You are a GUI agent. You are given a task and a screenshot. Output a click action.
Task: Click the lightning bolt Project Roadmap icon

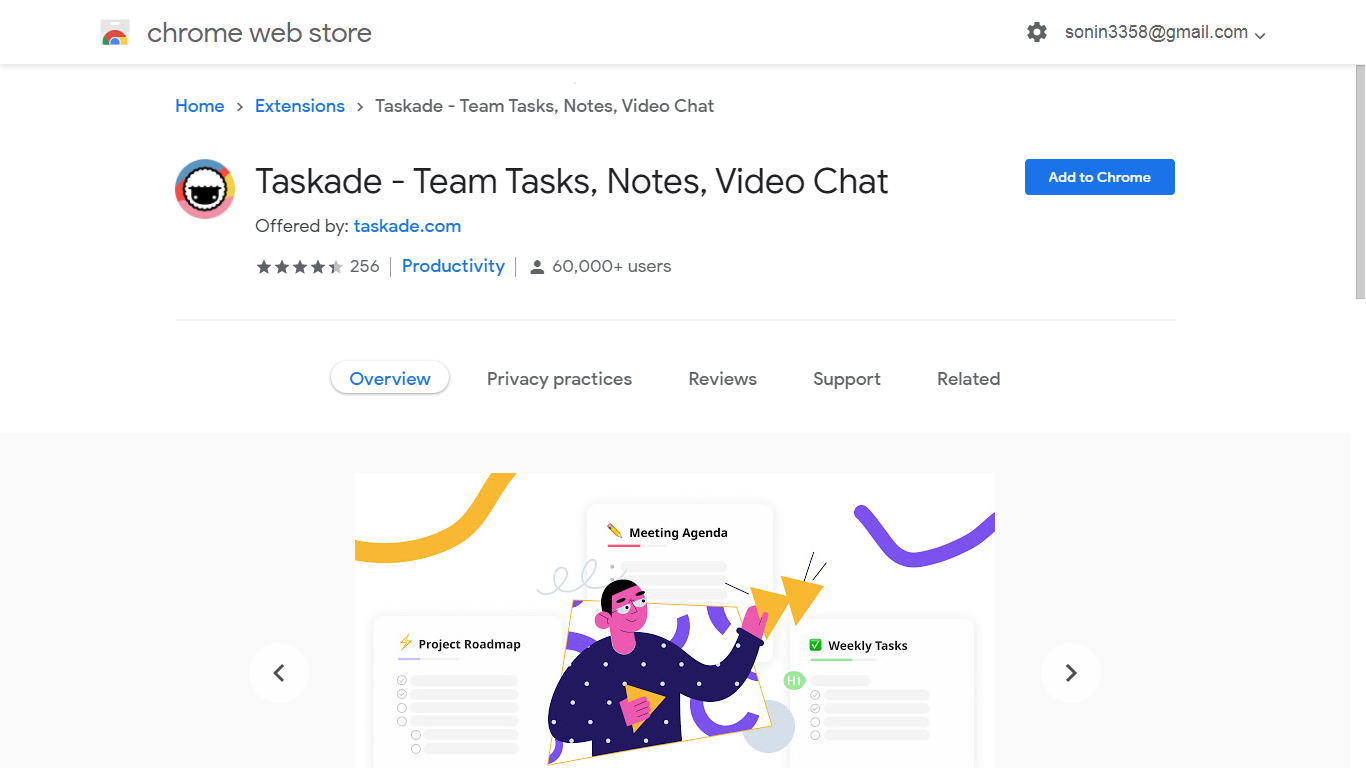(405, 643)
